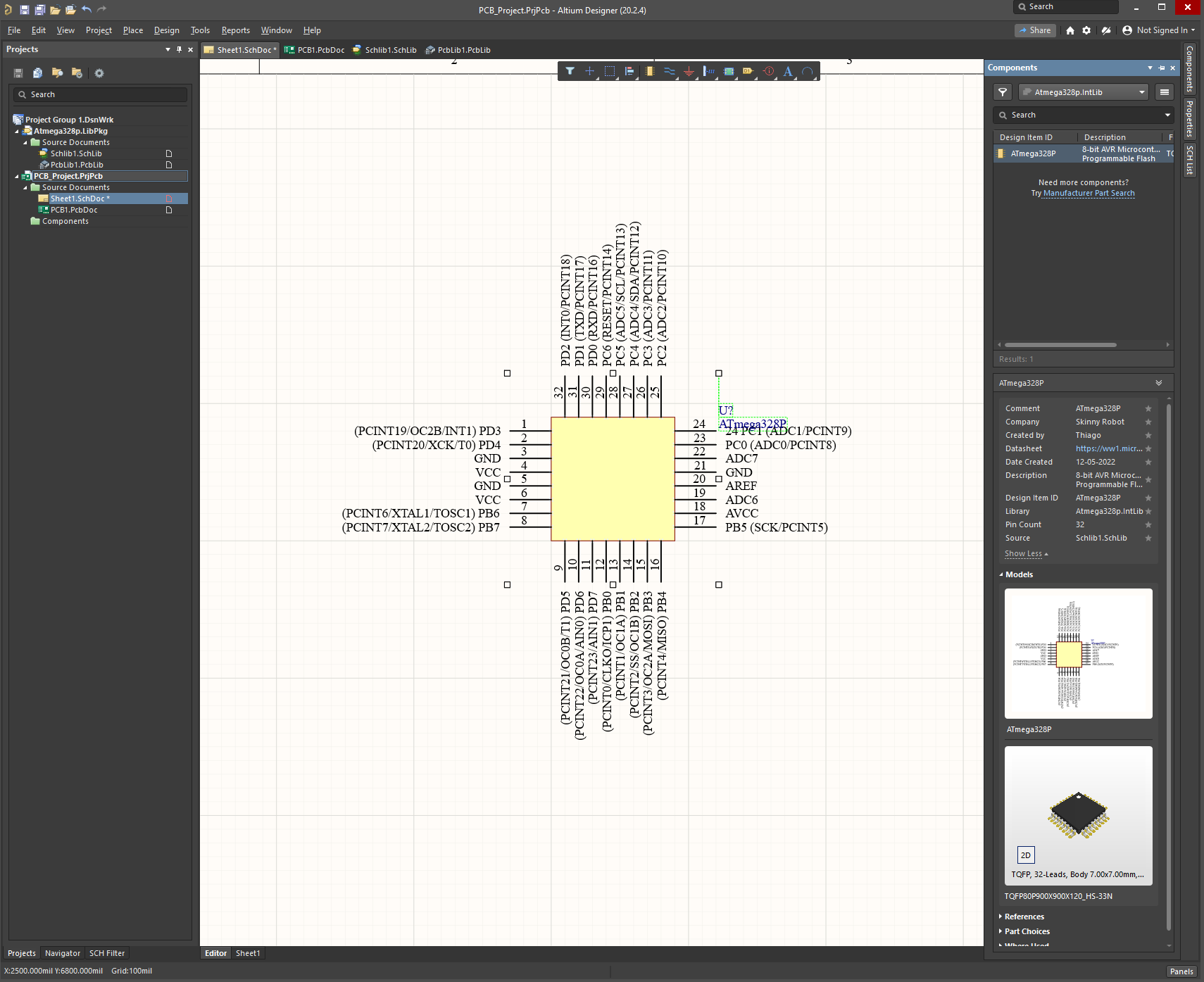Click the Projects panel search field
Viewport: 1204px width, 982px height.
click(100, 94)
